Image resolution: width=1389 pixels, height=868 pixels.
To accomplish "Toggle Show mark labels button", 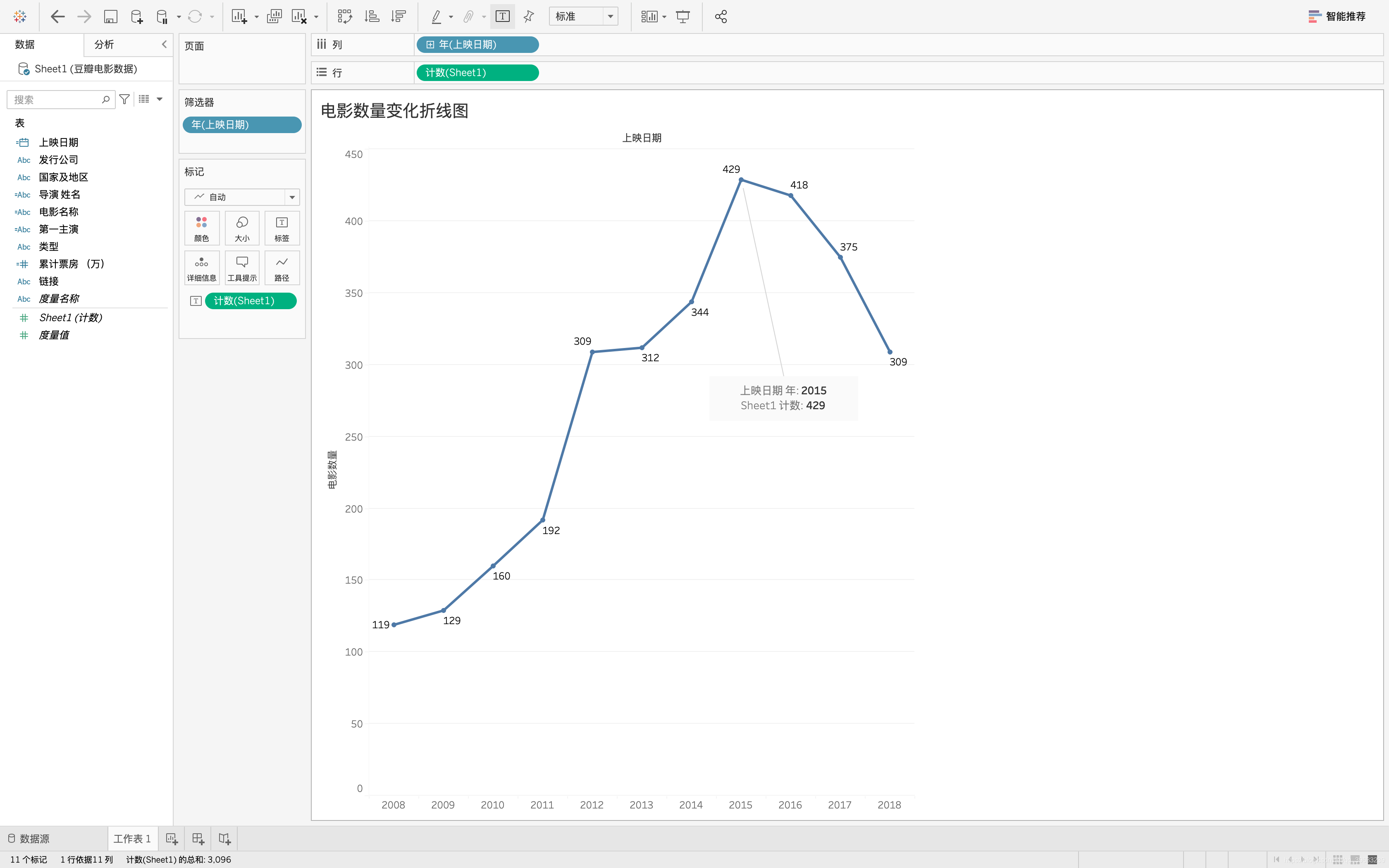I will [x=502, y=17].
